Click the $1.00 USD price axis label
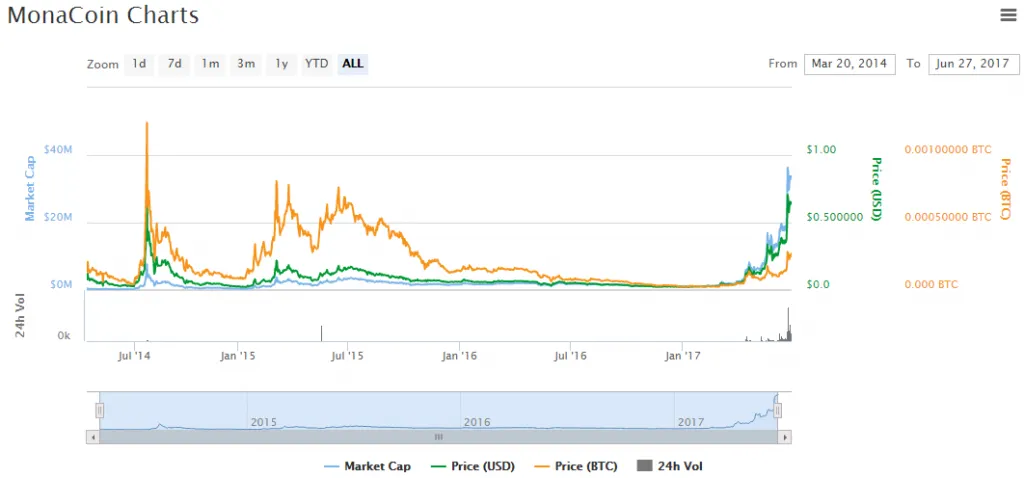 [x=820, y=150]
